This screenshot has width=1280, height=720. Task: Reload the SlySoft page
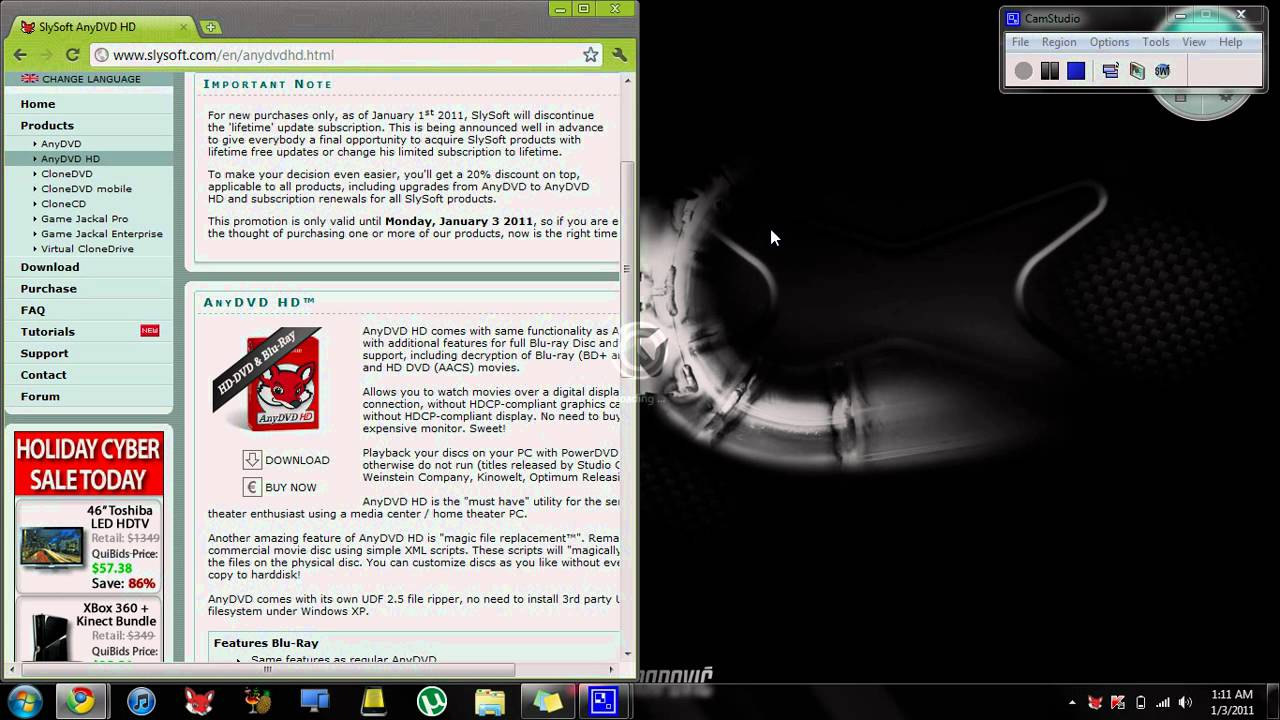72,55
